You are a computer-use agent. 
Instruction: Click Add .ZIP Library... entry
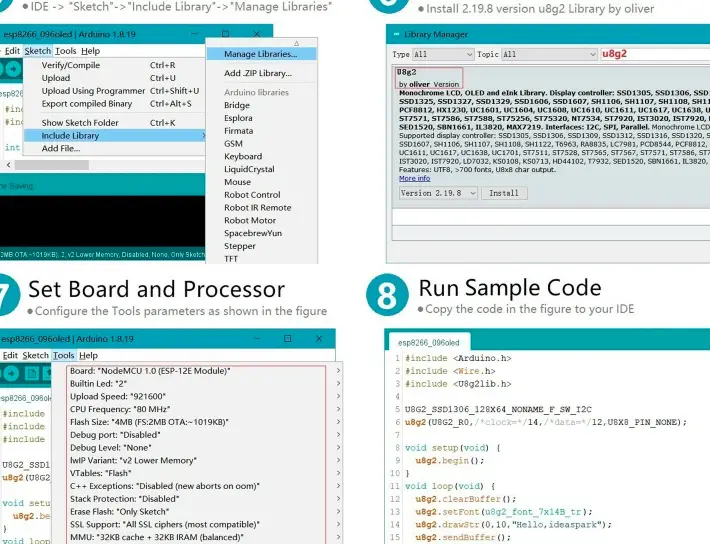coord(261,73)
